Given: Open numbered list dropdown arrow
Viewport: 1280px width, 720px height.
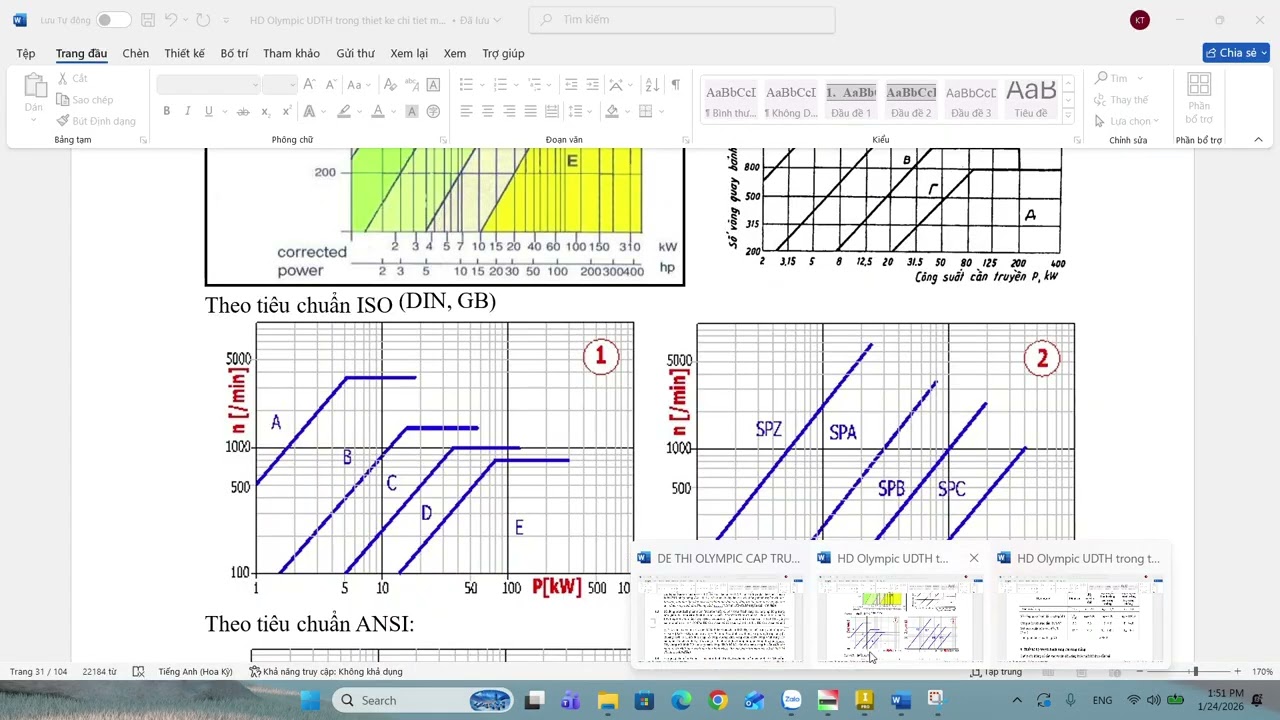Looking at the screenshot, I should coord(516,85).
